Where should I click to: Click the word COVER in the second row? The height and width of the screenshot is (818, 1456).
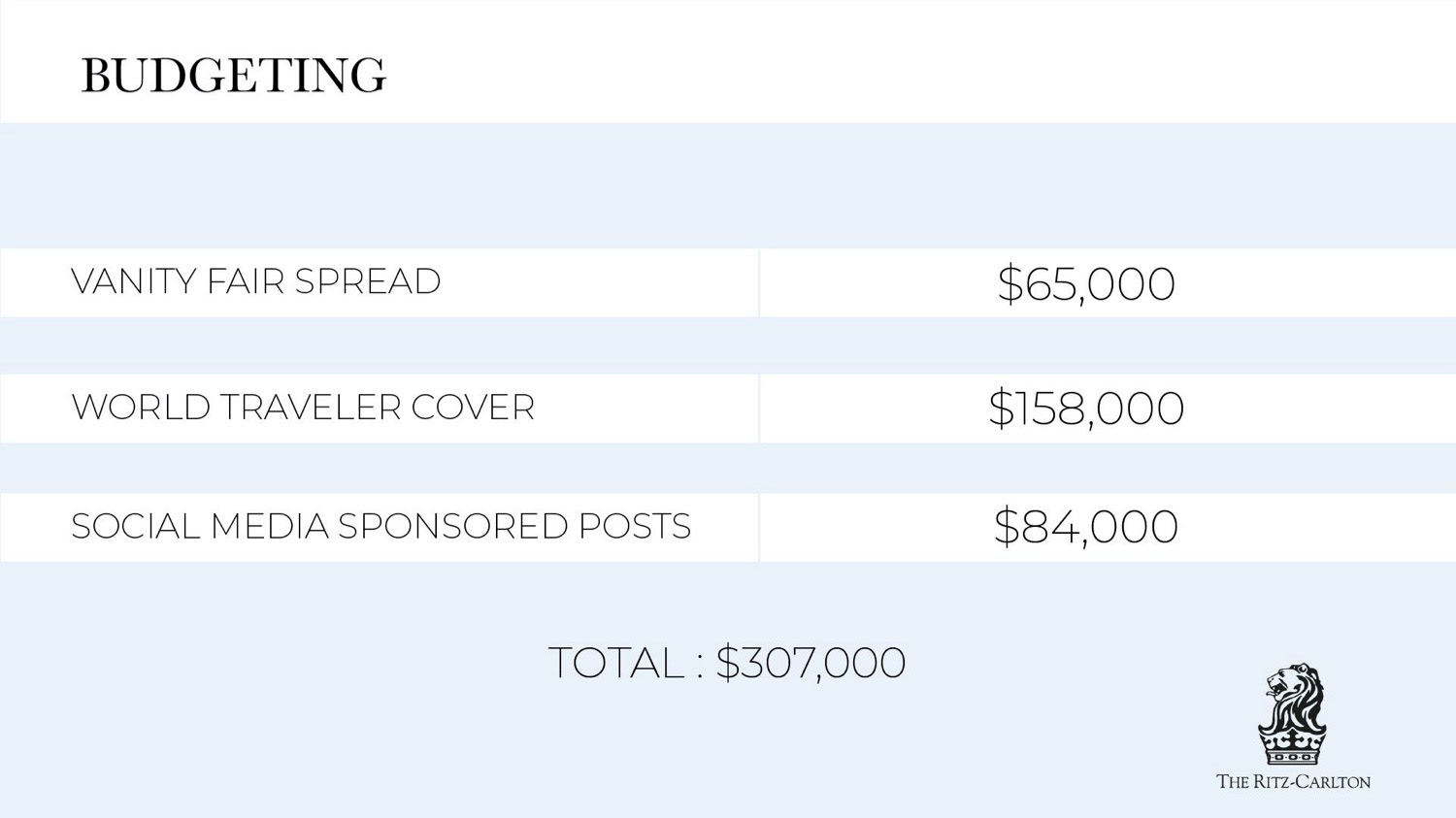tap(473, 408)
